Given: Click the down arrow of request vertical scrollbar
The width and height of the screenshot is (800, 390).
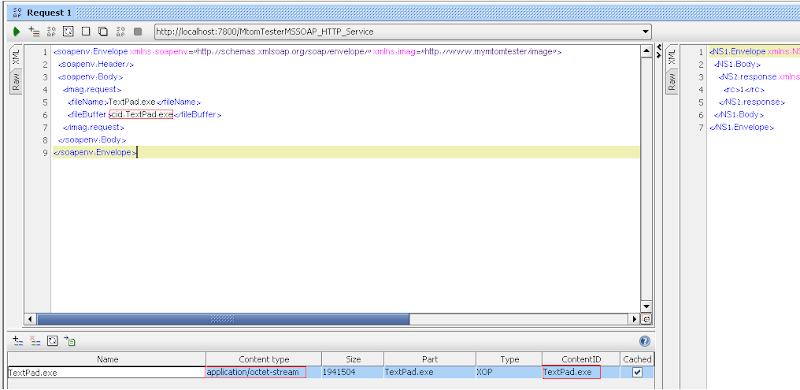Looking at the screenshot, I should pyautogui.click(x=646, y=307).
